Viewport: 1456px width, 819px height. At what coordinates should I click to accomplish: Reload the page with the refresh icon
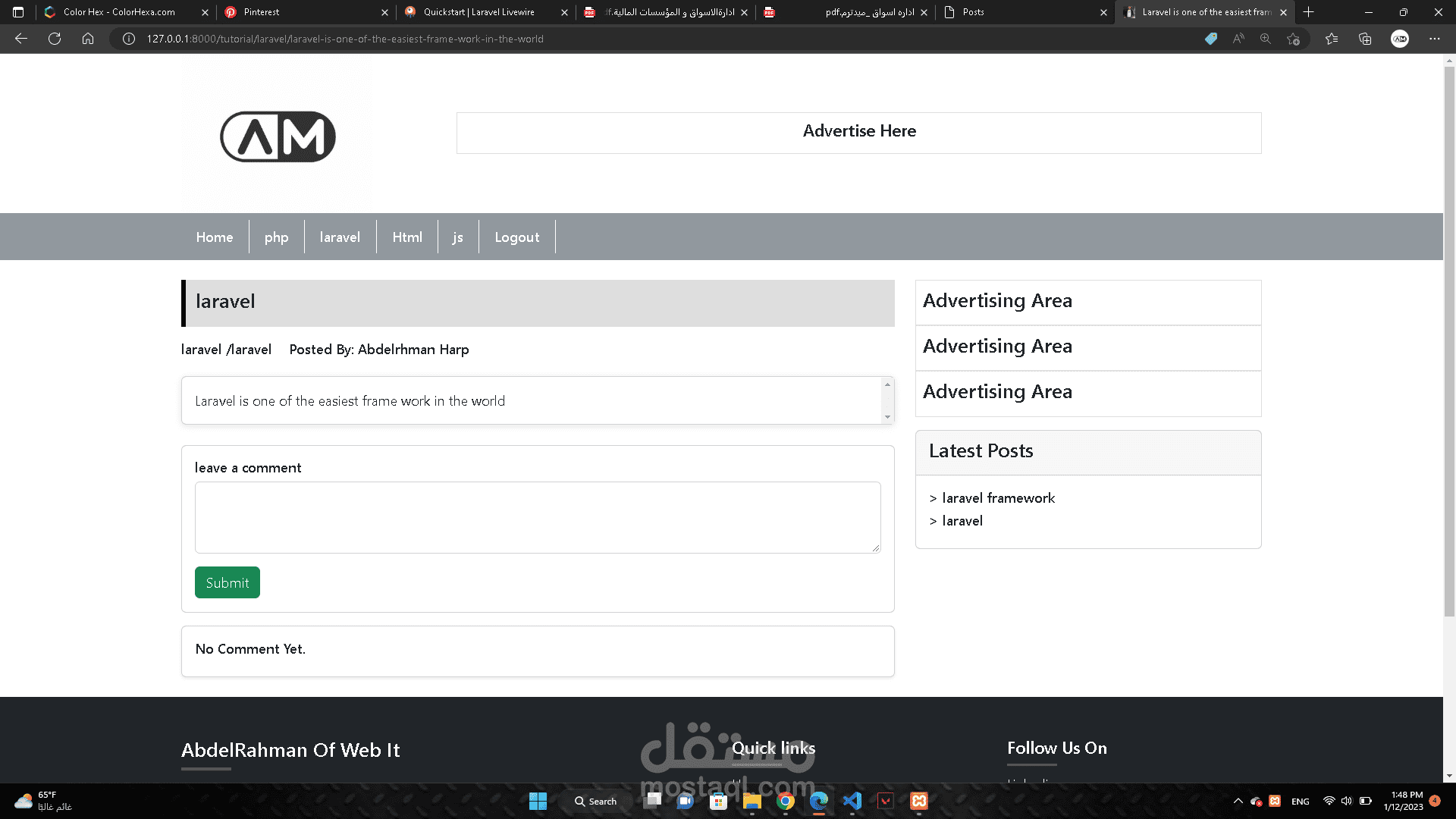(55, 39)
